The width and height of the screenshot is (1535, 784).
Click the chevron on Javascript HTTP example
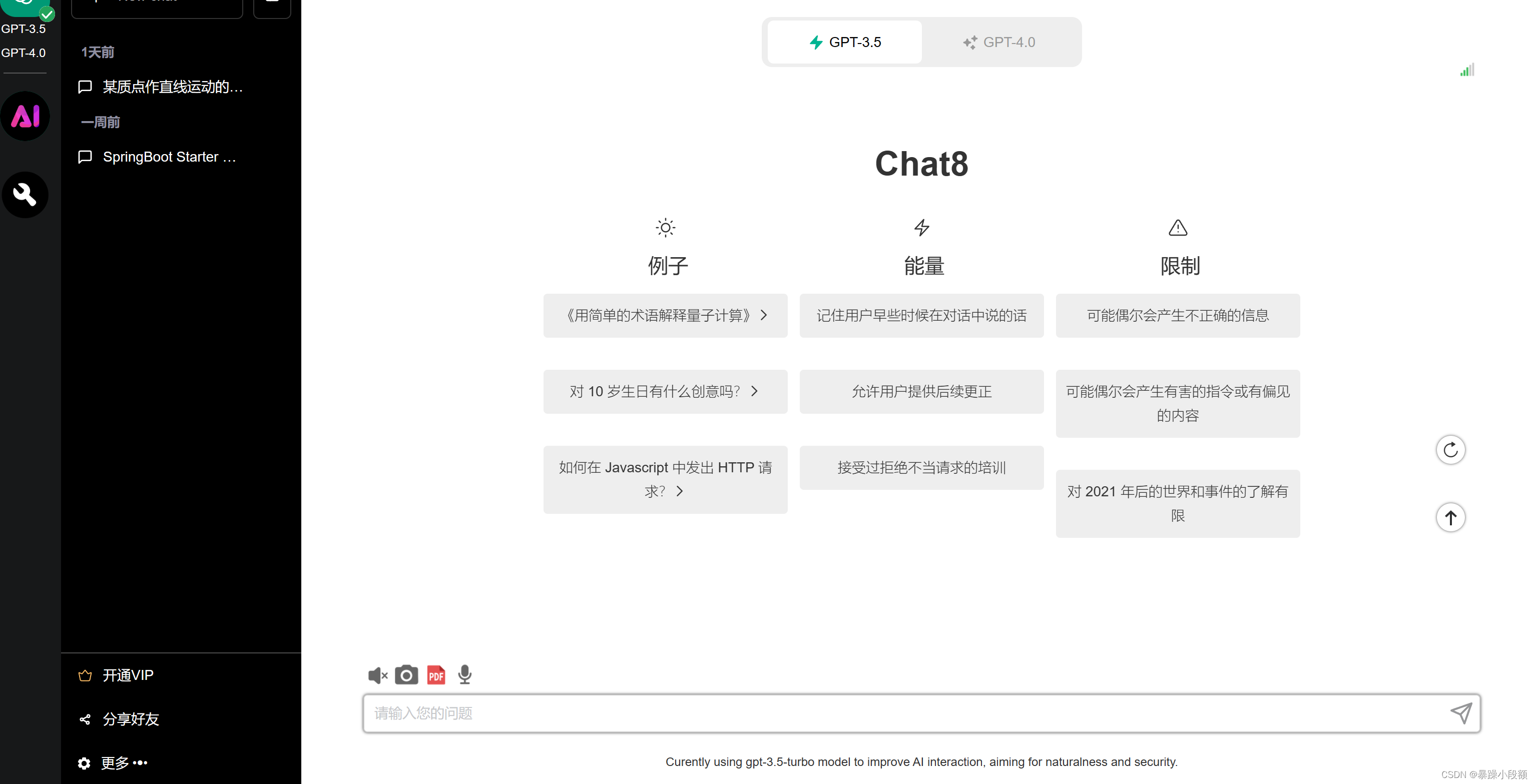point(679,491)
